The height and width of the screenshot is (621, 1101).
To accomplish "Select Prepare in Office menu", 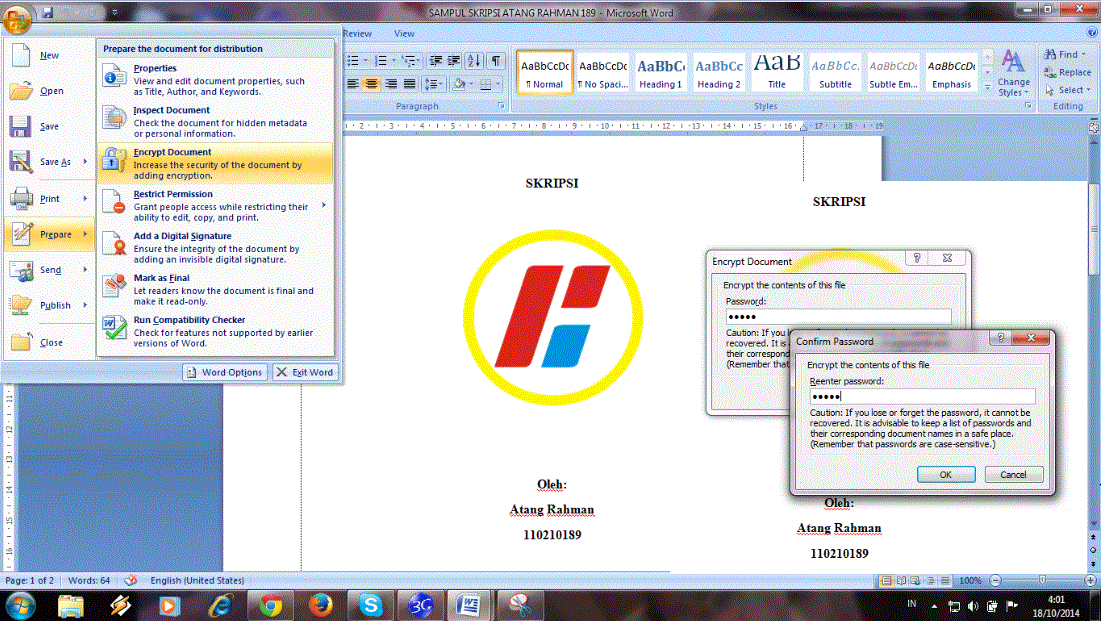I will (x=49, y=234).
